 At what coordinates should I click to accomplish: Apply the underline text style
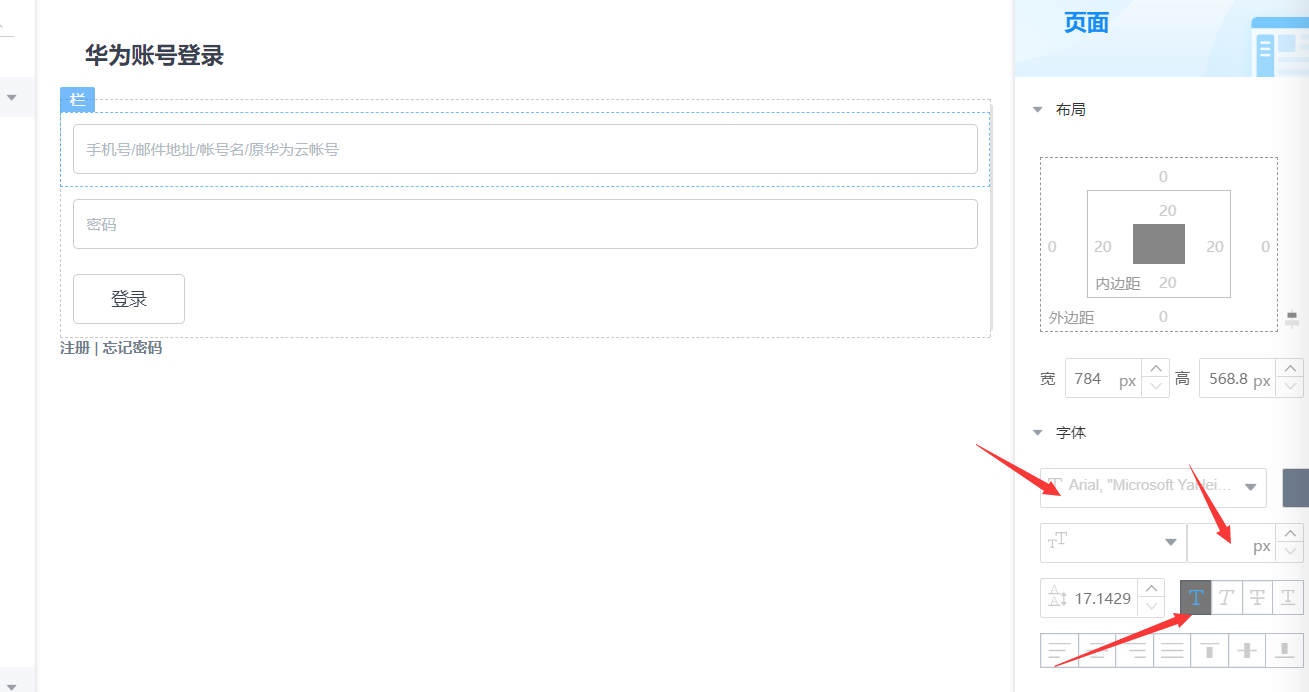click(1289, 598)
